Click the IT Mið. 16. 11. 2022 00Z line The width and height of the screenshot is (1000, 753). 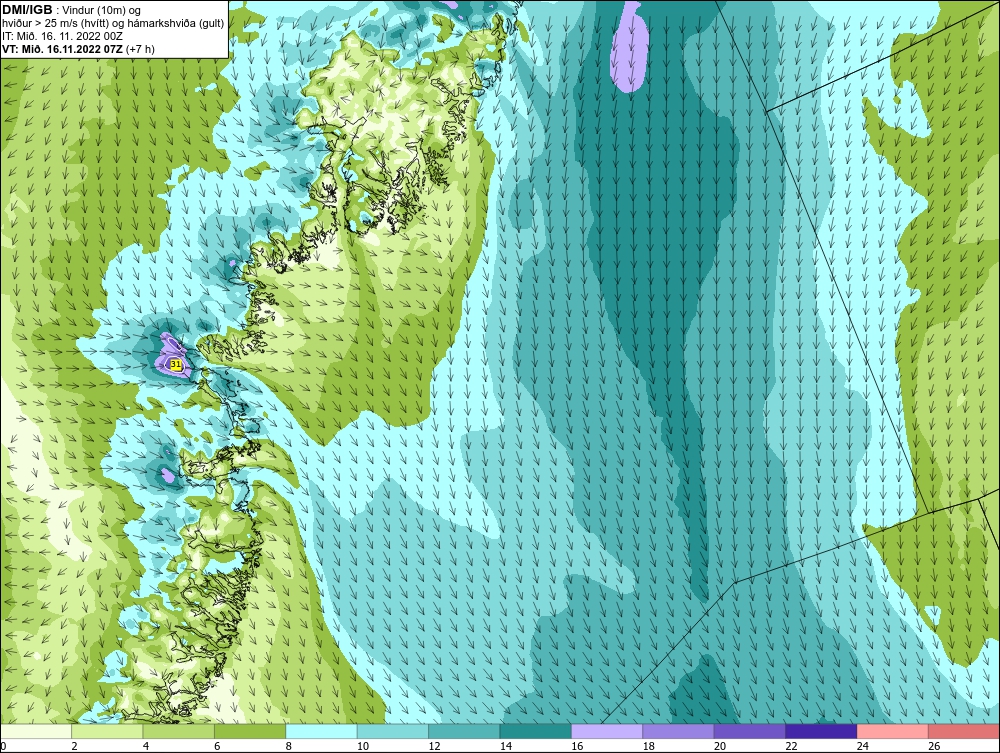click(62, 36)
